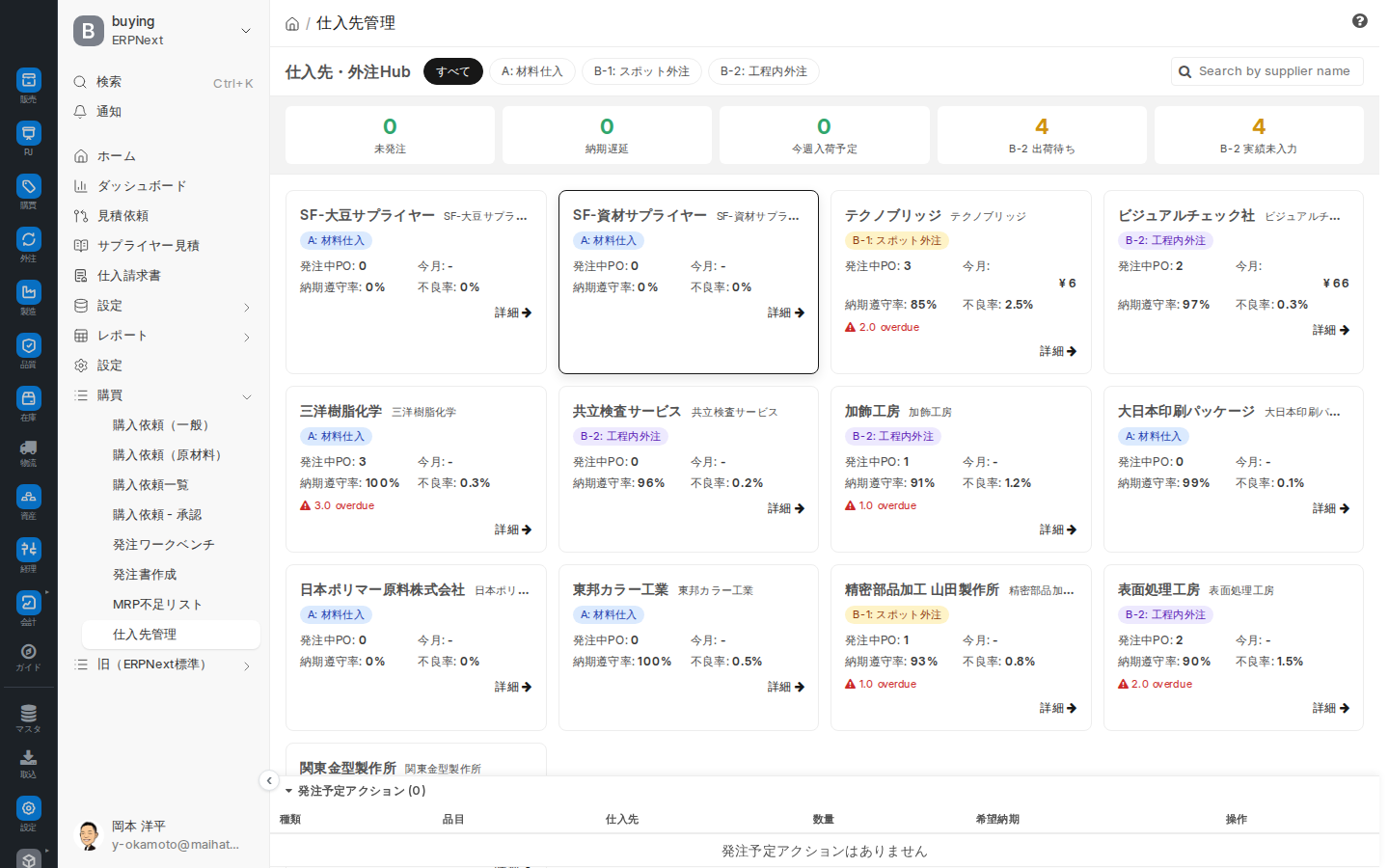Open 詳細 for SF-大豆サプライヤー

(x=513, y=312)
